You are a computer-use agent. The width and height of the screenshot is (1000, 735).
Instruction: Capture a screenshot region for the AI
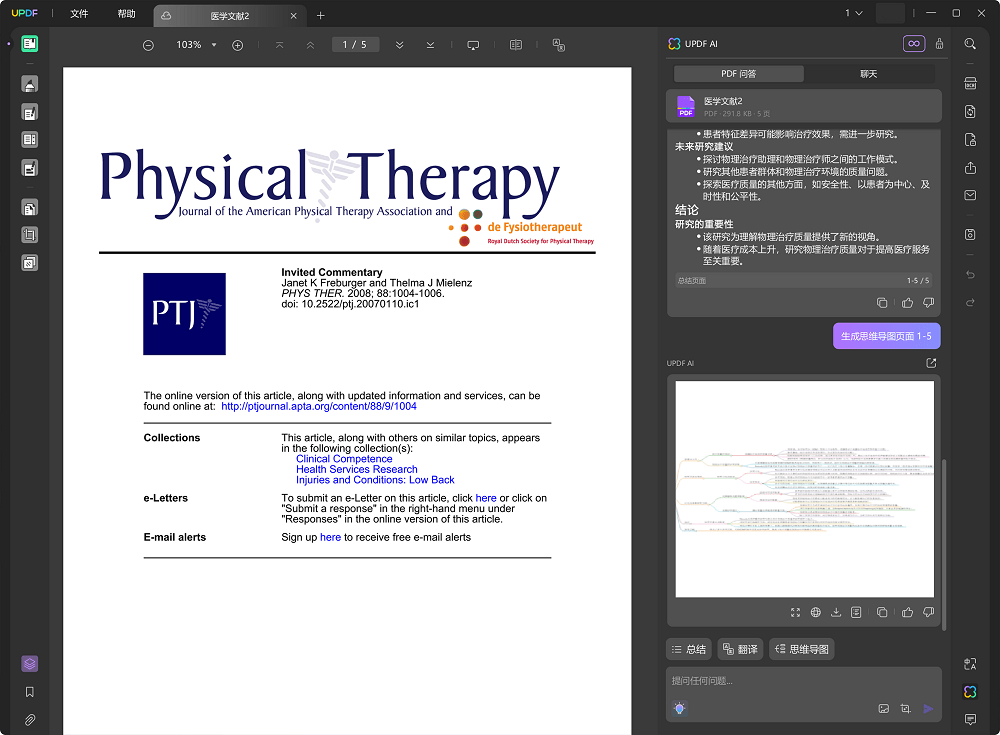[906, 709]
